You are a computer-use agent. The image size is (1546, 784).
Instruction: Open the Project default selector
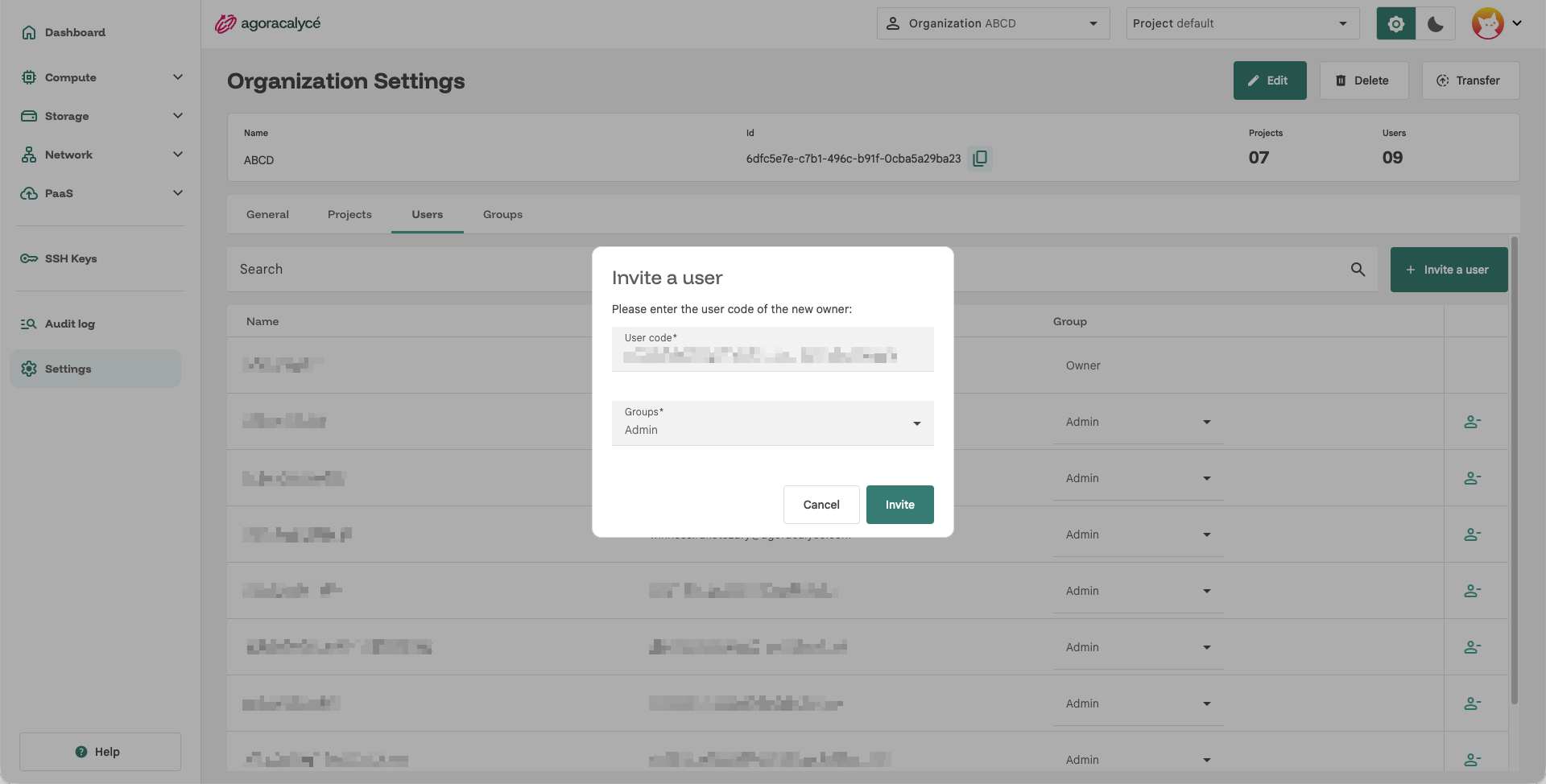[1242, 23]
